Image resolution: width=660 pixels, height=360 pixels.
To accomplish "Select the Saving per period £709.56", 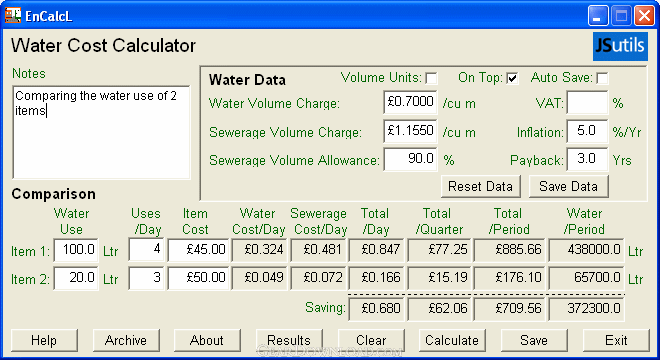I will tap(509, 309).
